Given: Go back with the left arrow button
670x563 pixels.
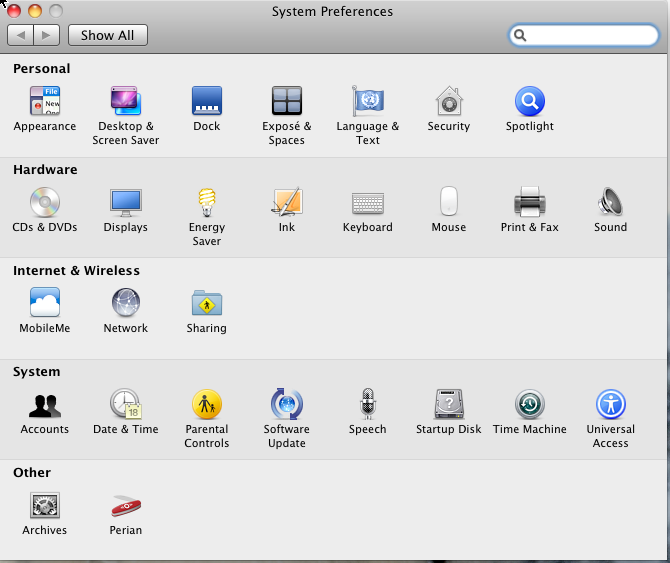Looking at the screenshot, I should 21,35.
